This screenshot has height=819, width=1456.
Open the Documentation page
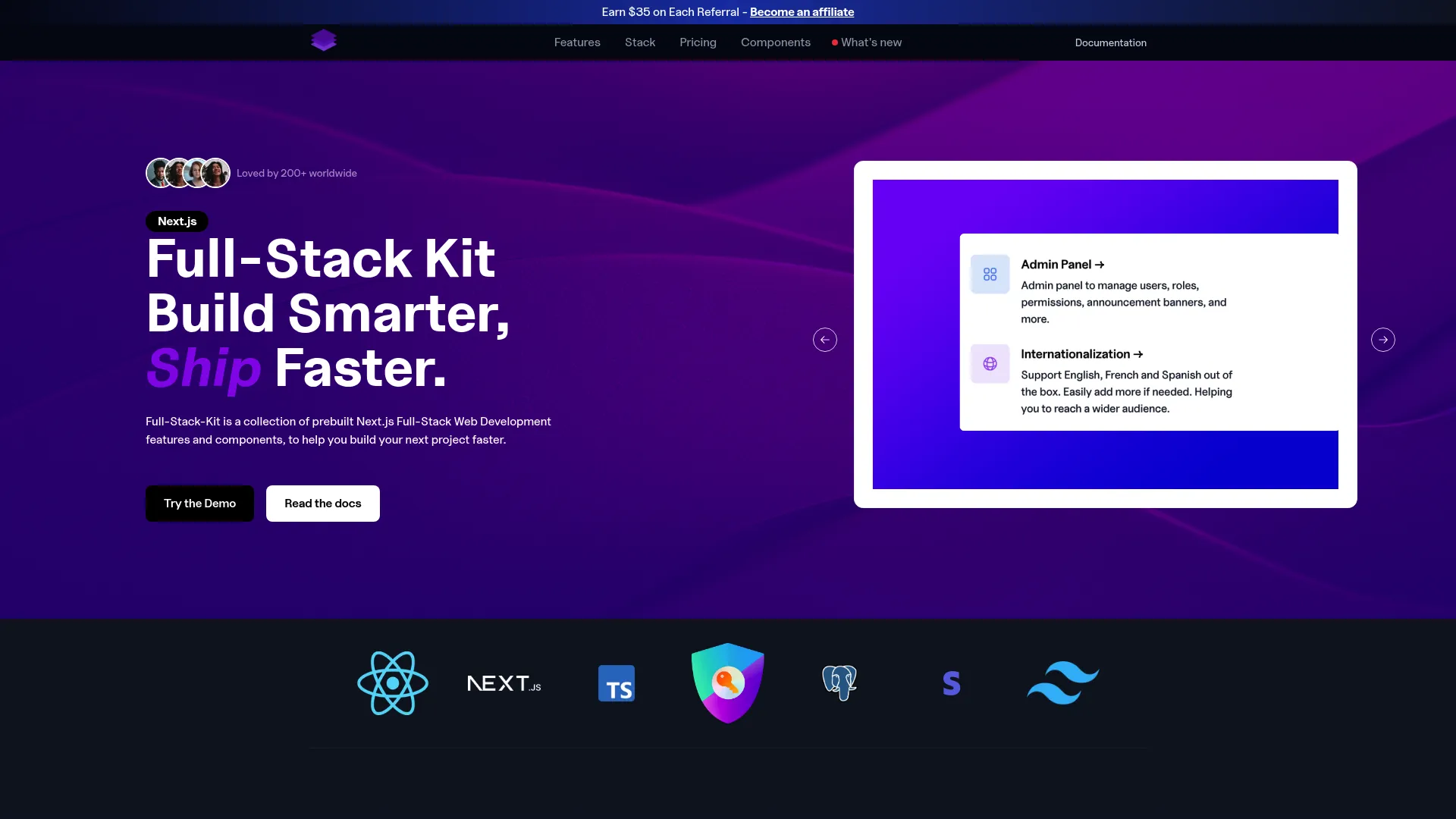(1110, 42)
